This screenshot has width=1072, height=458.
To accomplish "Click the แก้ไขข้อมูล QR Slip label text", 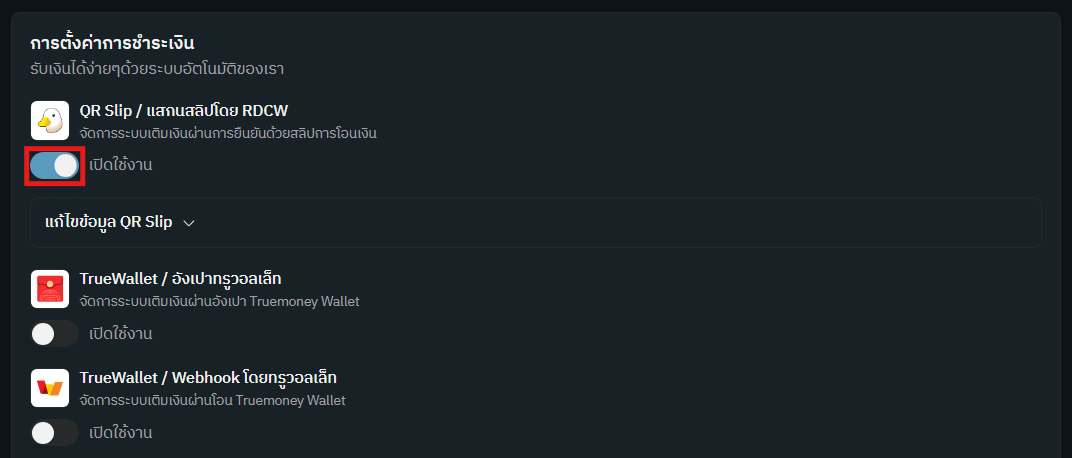I will tap(109, 222).
